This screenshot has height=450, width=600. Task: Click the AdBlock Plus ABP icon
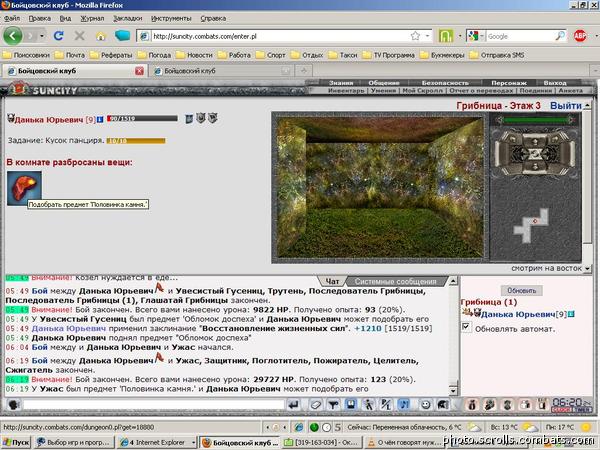click(580, 36)
